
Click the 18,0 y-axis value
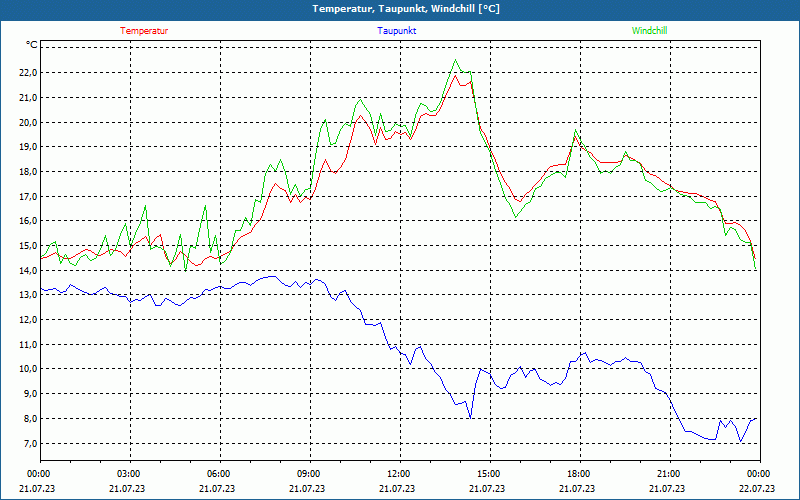[x=29, y=171]
